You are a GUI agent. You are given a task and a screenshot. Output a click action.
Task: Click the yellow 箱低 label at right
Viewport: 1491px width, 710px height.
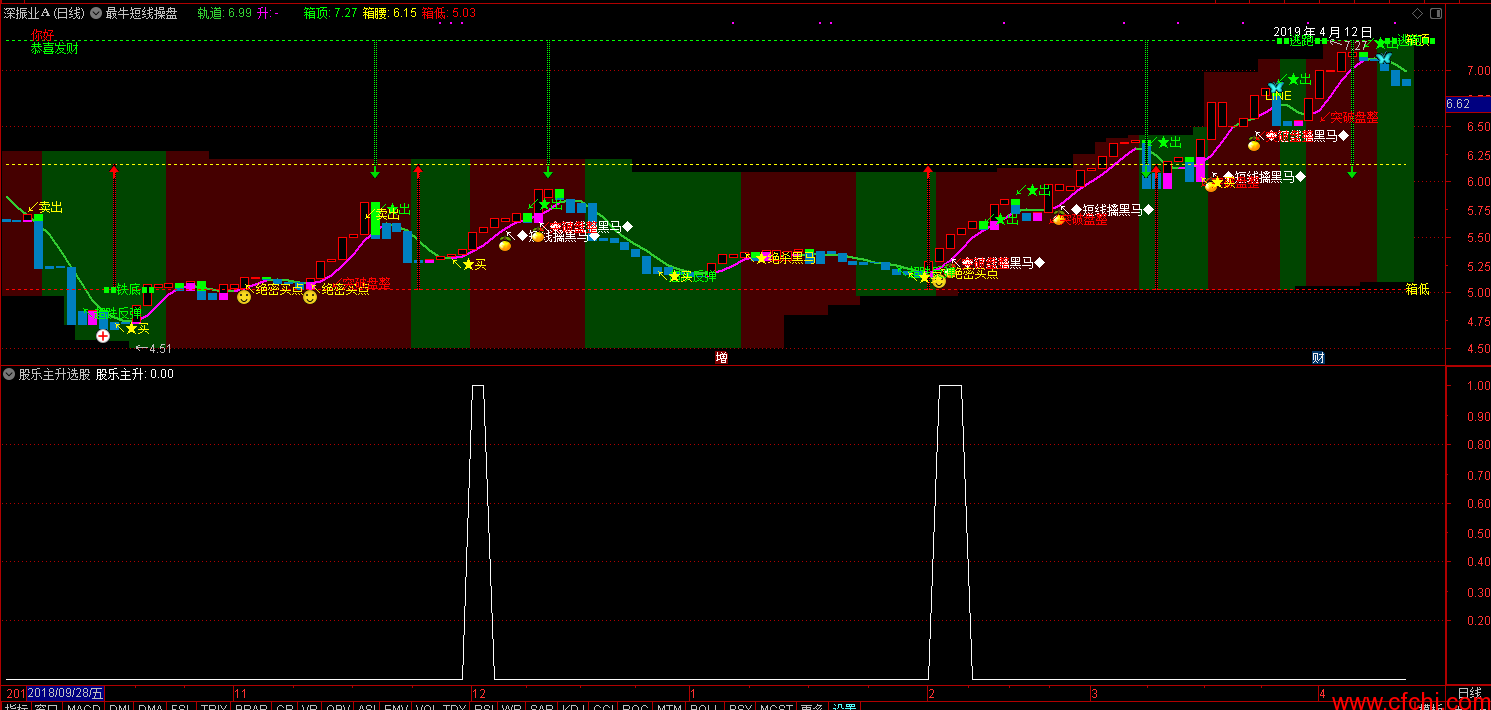click(x=1418, y=289)
